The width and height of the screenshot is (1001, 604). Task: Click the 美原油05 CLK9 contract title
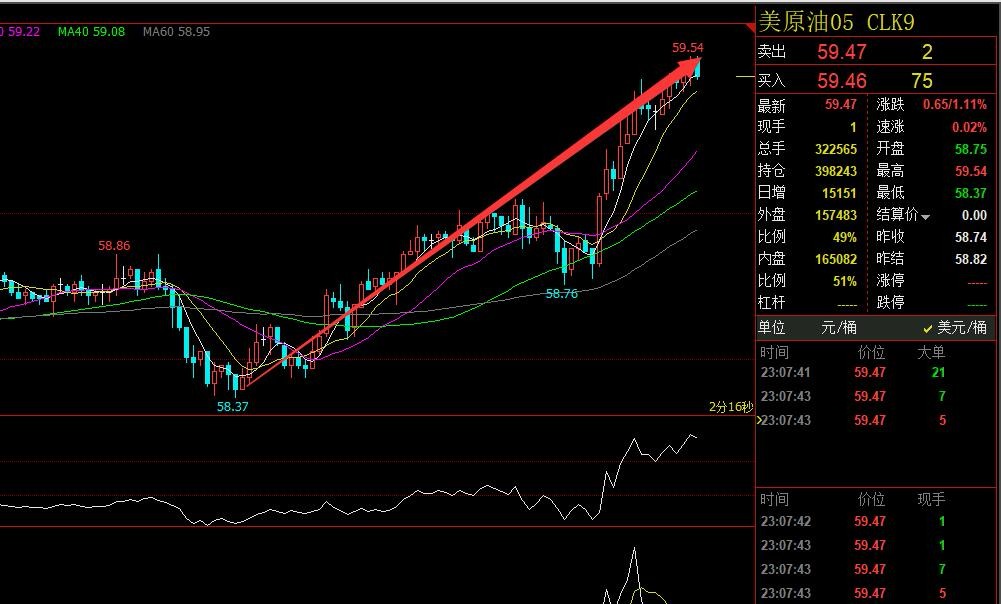(x=836, y=22)
